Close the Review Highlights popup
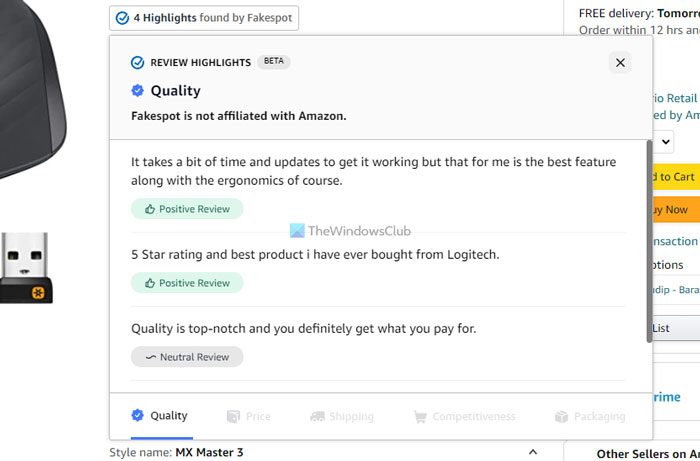700x461 pixels. pyautogui.click(x=620, y=63)
